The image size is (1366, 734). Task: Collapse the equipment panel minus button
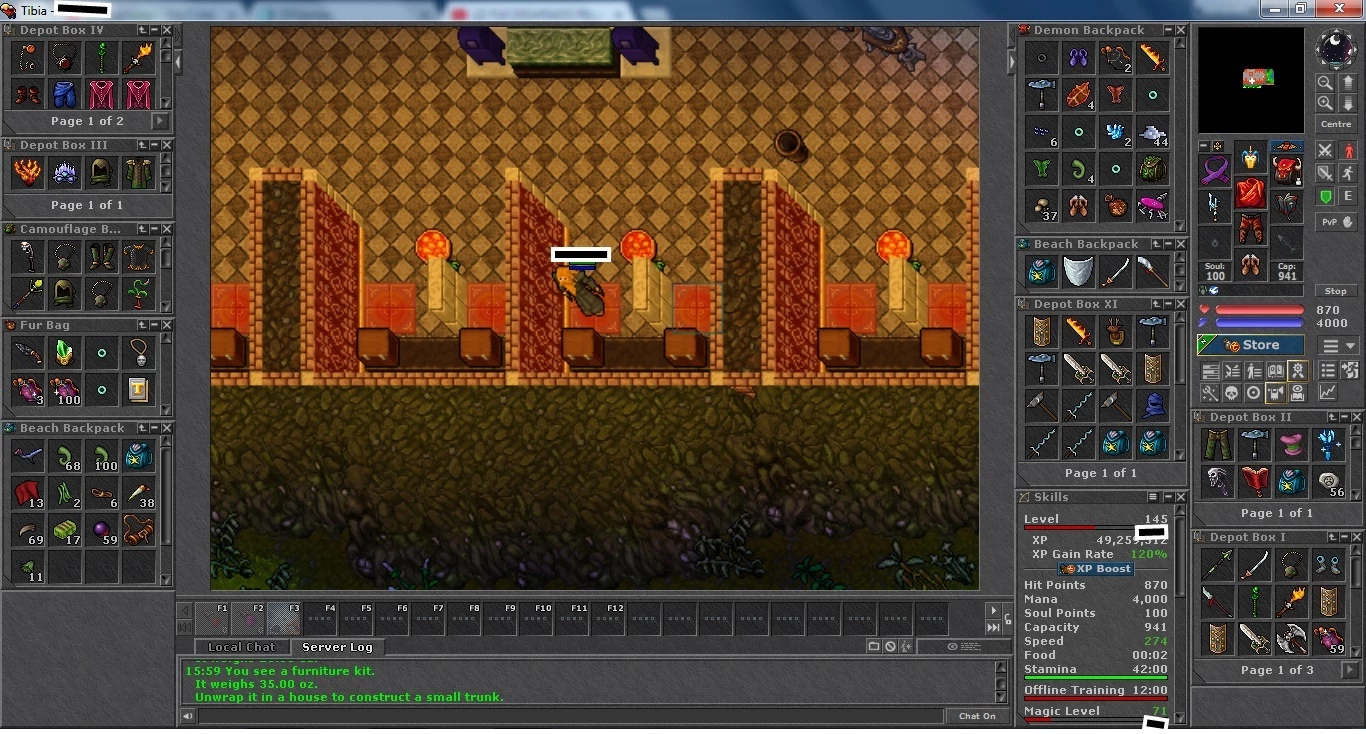pos(1204,147)
